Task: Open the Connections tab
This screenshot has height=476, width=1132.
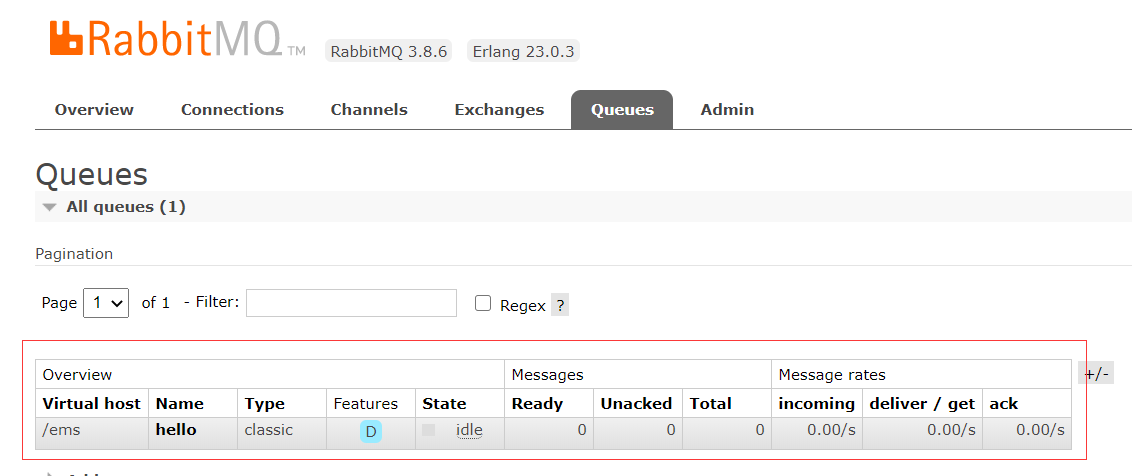Action: (x=232, y=110)
